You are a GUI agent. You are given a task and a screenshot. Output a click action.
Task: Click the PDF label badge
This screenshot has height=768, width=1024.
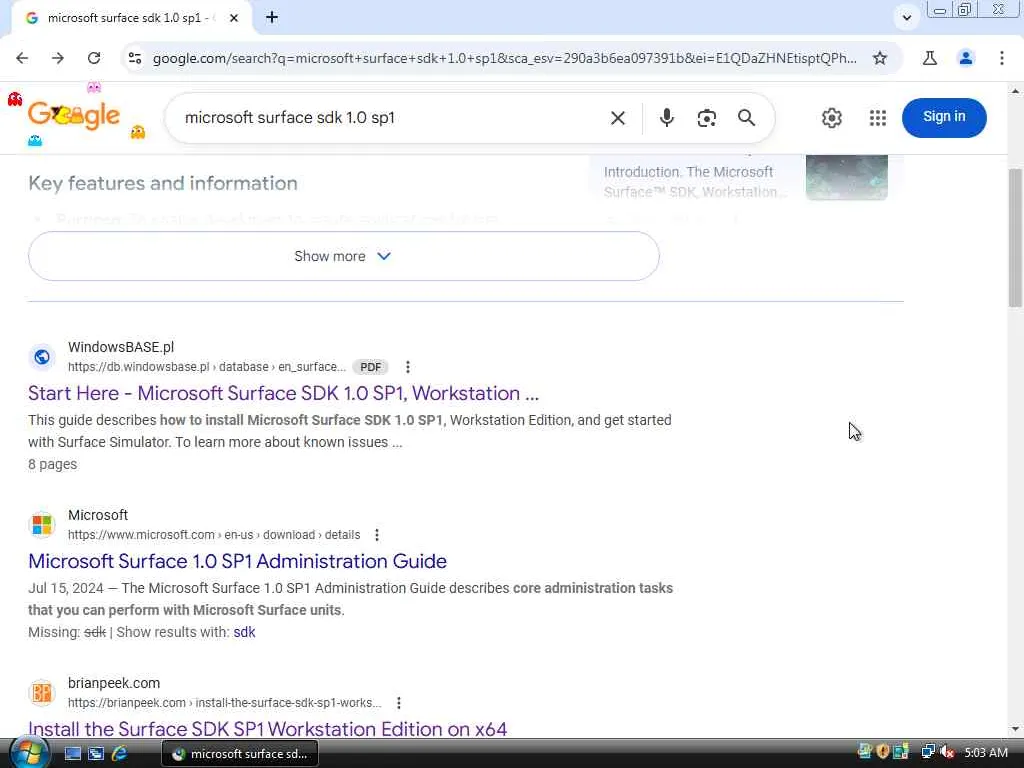click(x=370, y=367)
